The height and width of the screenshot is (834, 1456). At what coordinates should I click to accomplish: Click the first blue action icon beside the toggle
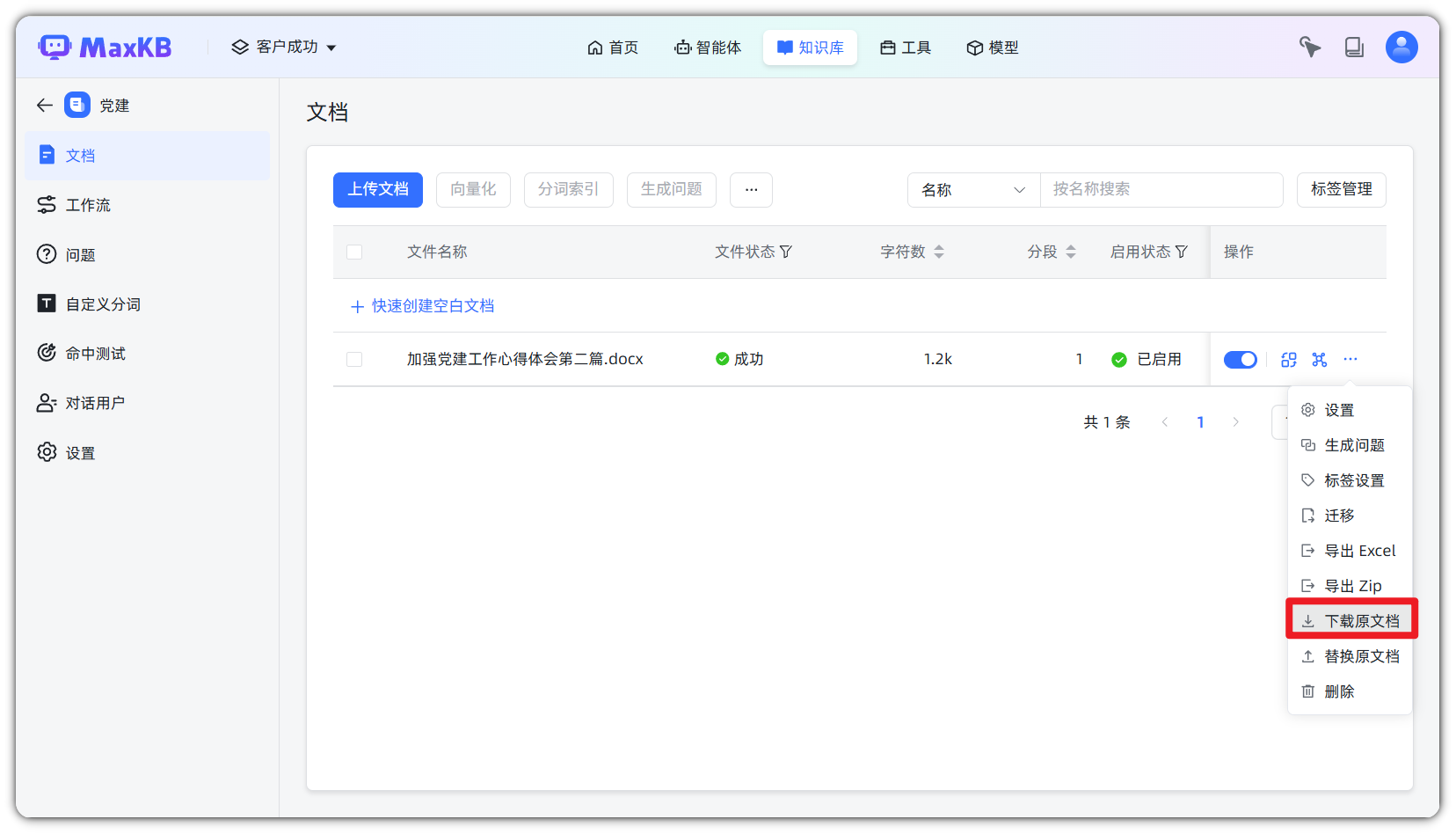1289,359
